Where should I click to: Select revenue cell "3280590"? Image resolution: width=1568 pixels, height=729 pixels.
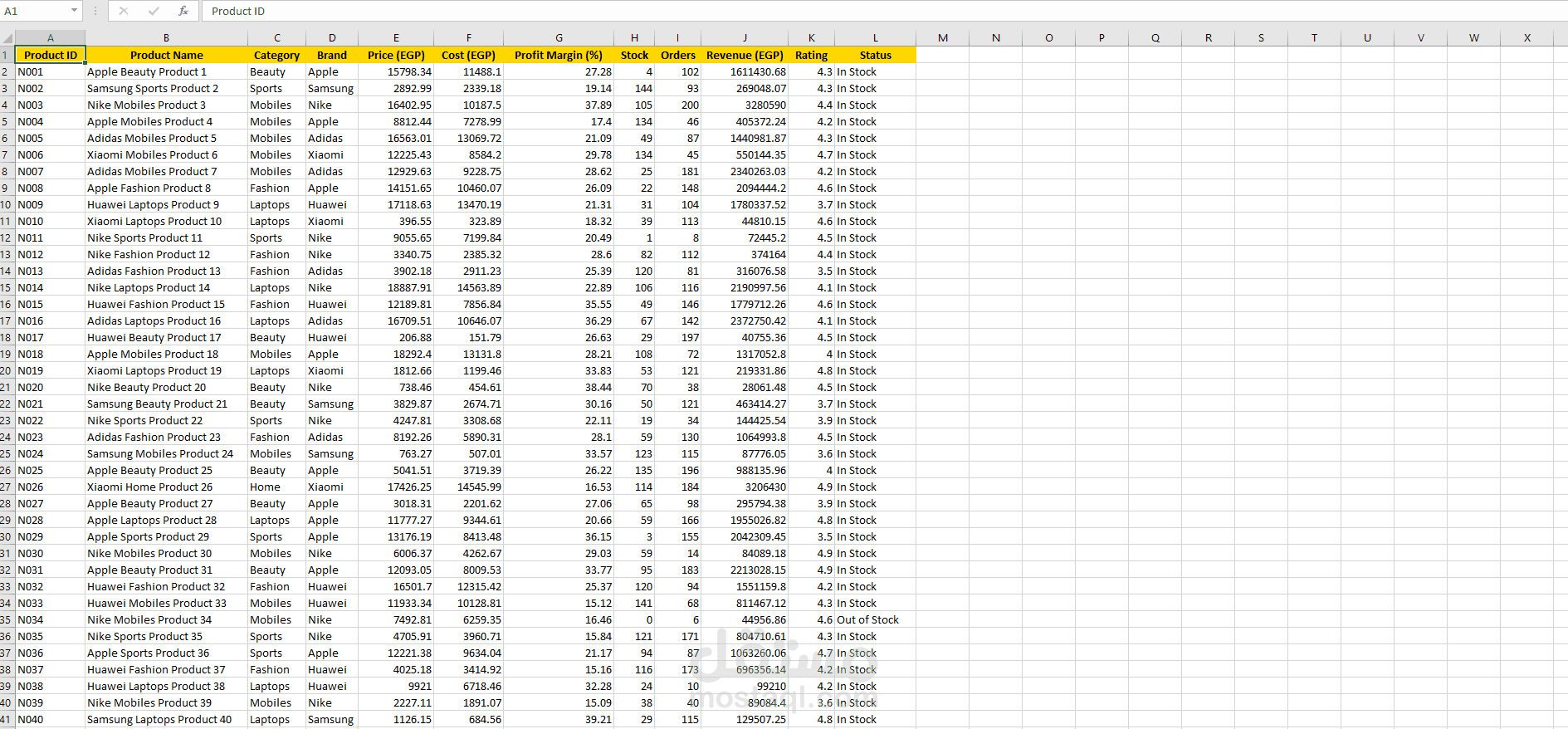pyautogui.click(x=745, y=105)
